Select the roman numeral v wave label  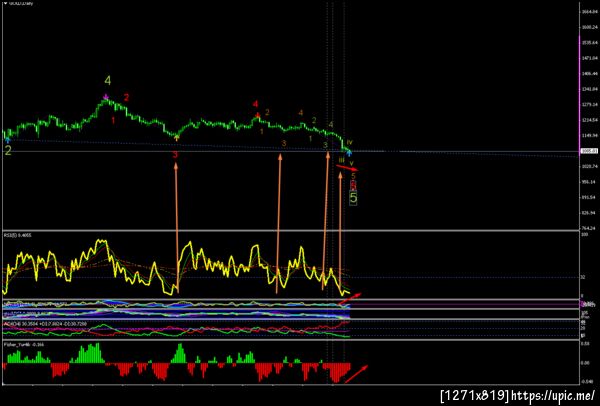pos(351,163)
